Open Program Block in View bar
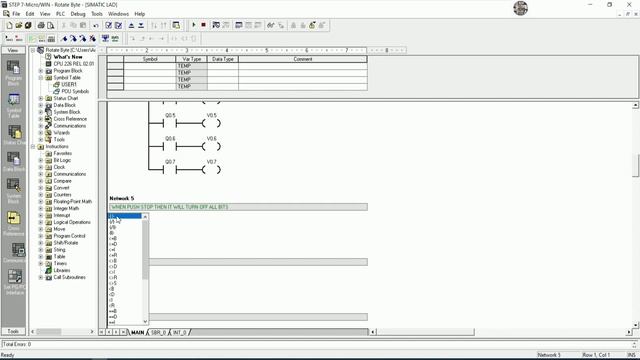The width and height of the screenshot is (640, 360). pyautogui.click(x=13, y=73)
